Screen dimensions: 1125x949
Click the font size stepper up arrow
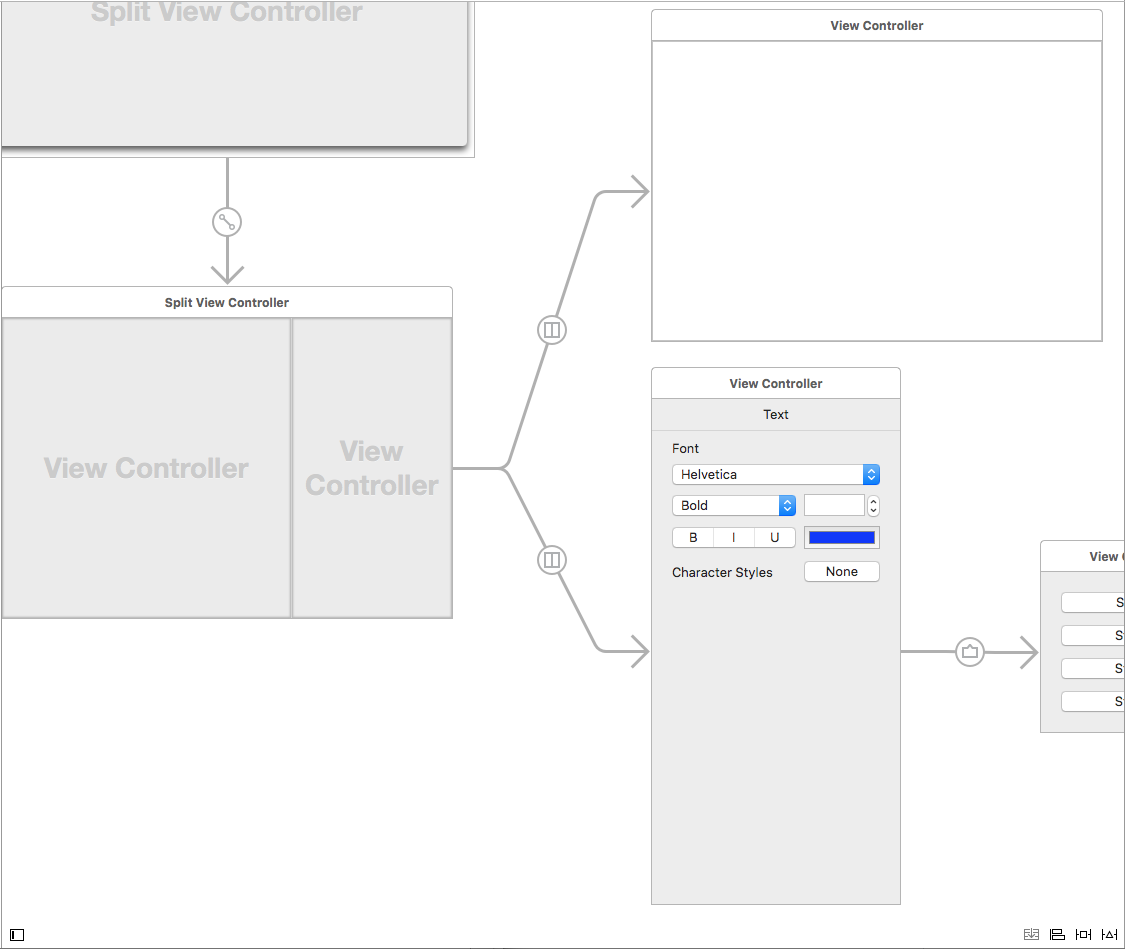point(872,500)
